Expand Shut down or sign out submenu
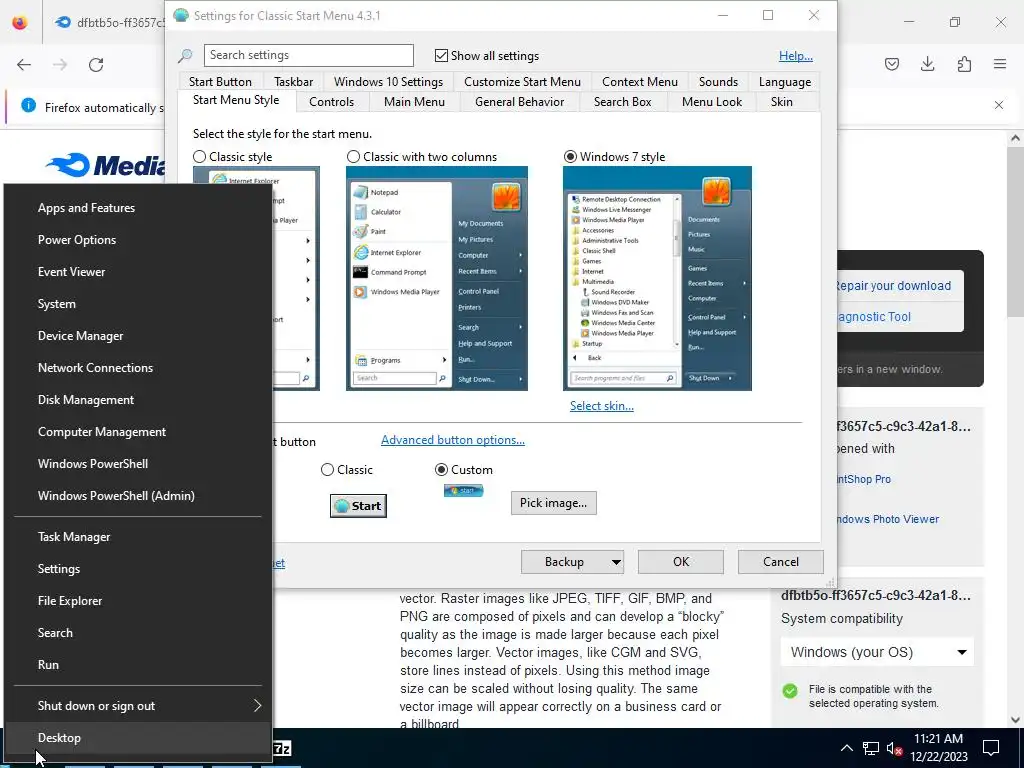Screen dimensions: 1024x768 coord(257,705)
